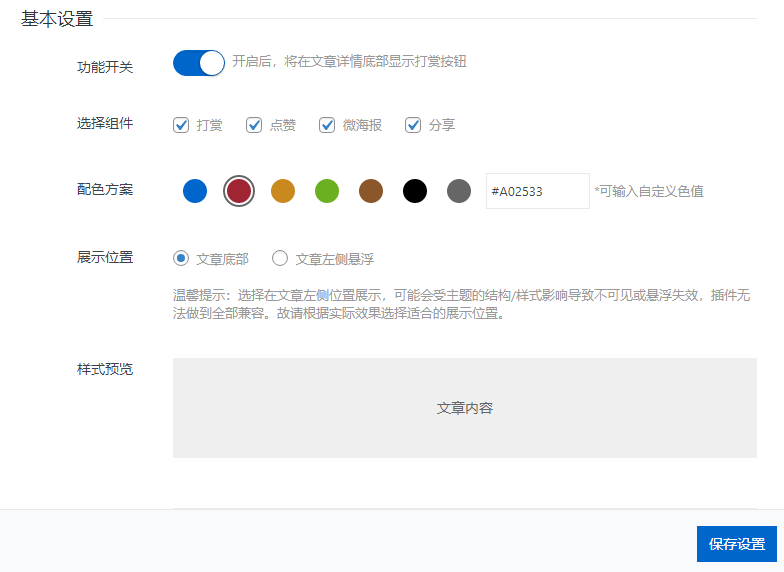Click the description 开启后，将在文章详情底部显示打赏按钮
The image size is (784, 572).
(350, 62)
